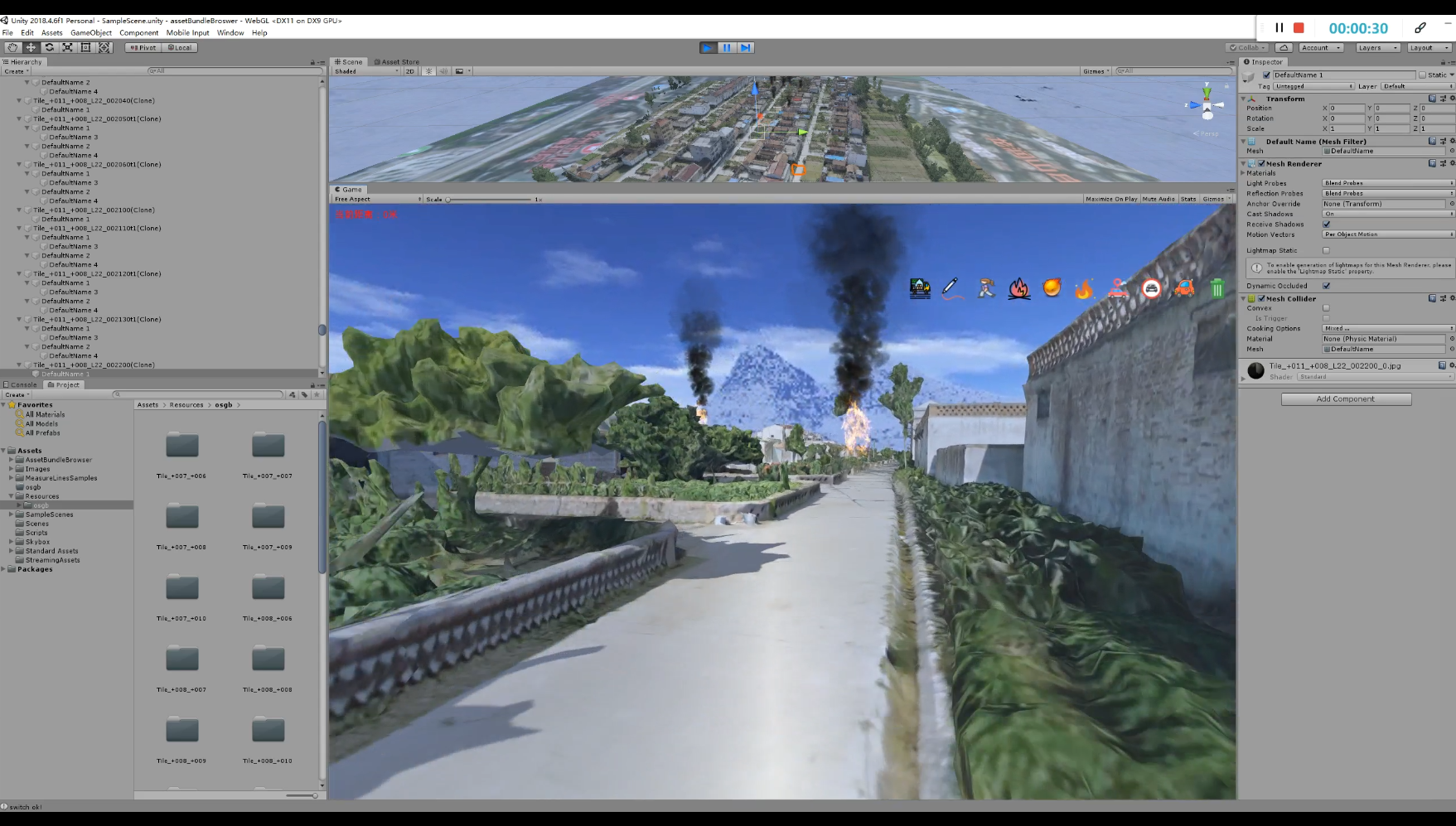The width and height of the screenshot is (1456, 826).
Task: Click the fireball icon in Game view
Action: click(1052, 288)
